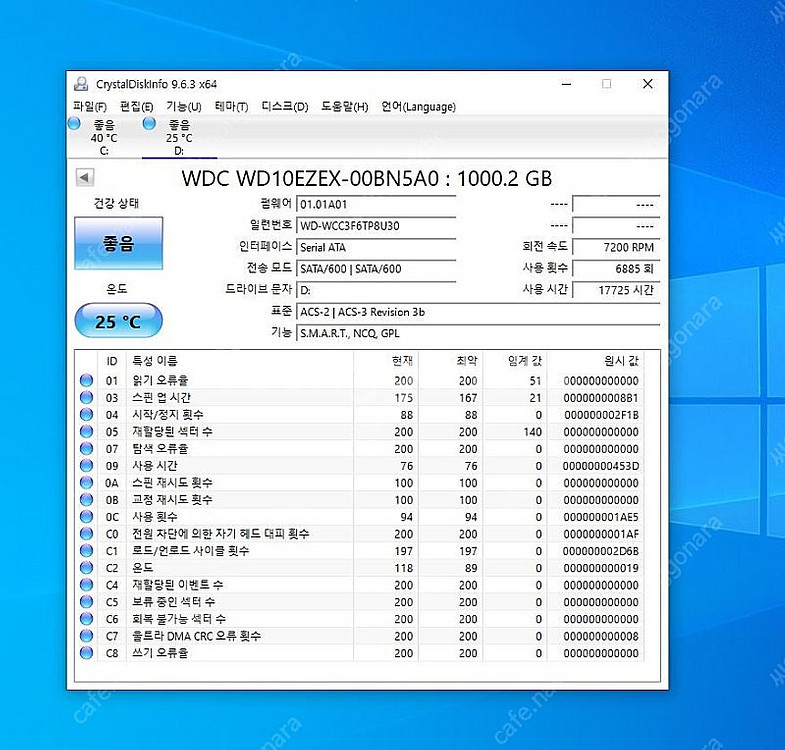Open the 언어(Language) menu
785x750 pixels.
click(419, 106)
